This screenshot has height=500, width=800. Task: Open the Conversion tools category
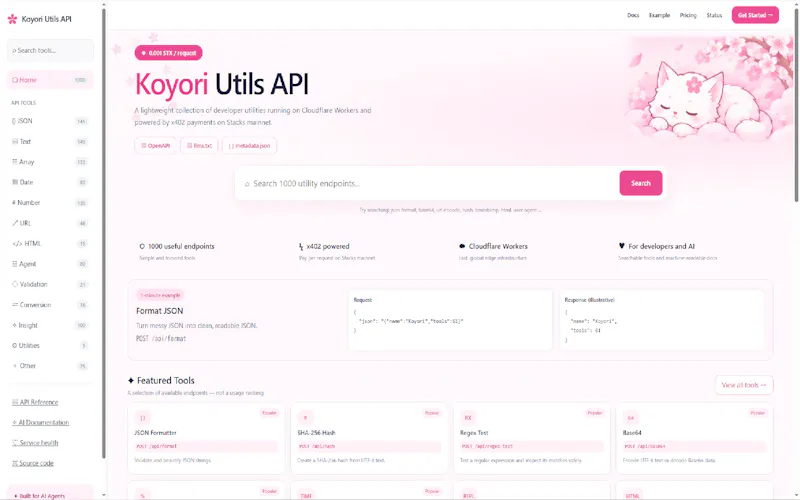tap(50, 305)
